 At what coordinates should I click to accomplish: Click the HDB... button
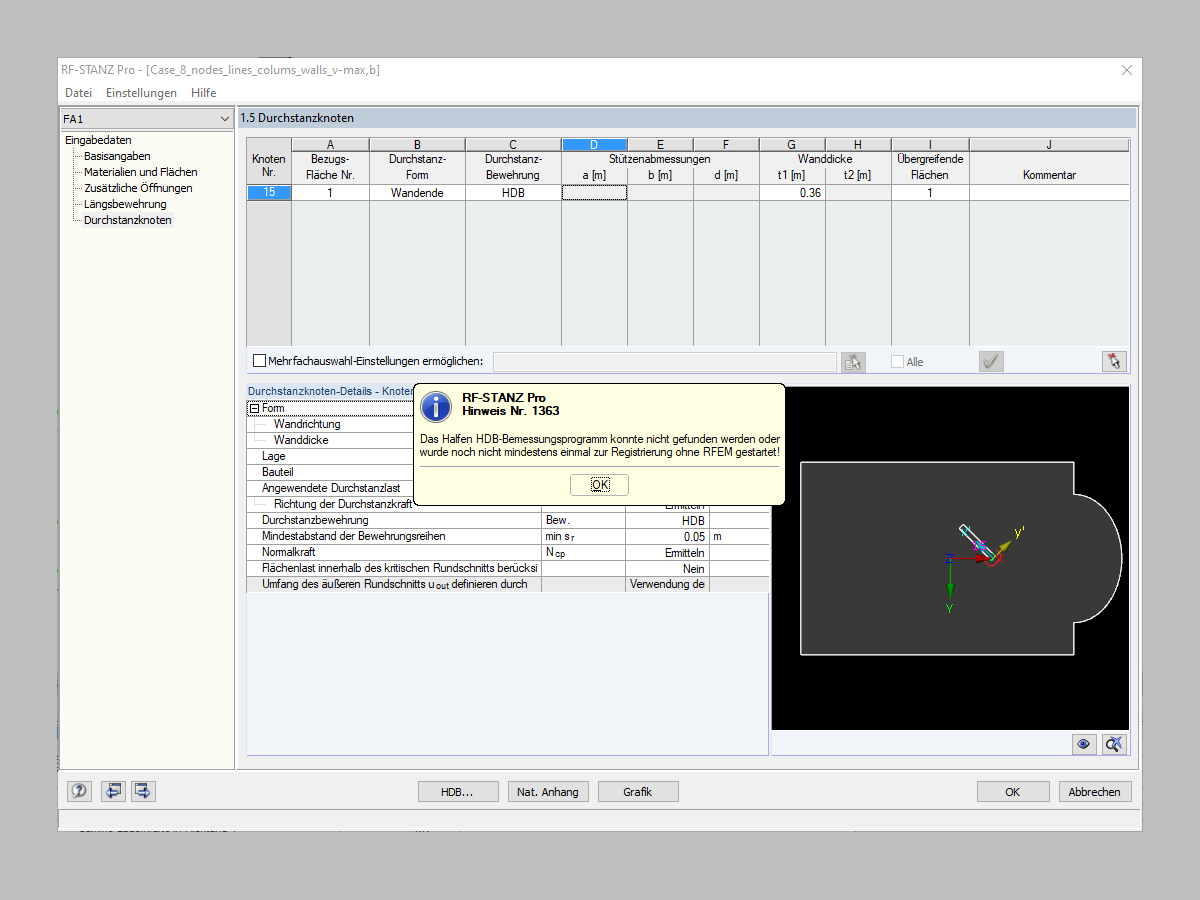(457, 792)
